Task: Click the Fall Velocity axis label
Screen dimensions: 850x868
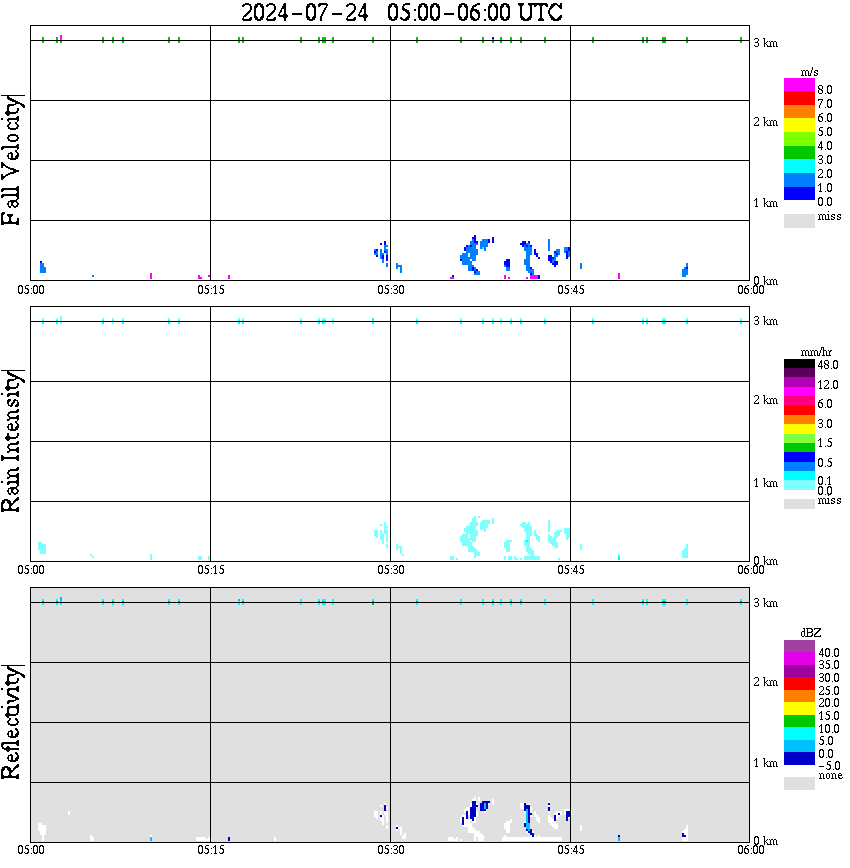Action: (x=12, y=160)
